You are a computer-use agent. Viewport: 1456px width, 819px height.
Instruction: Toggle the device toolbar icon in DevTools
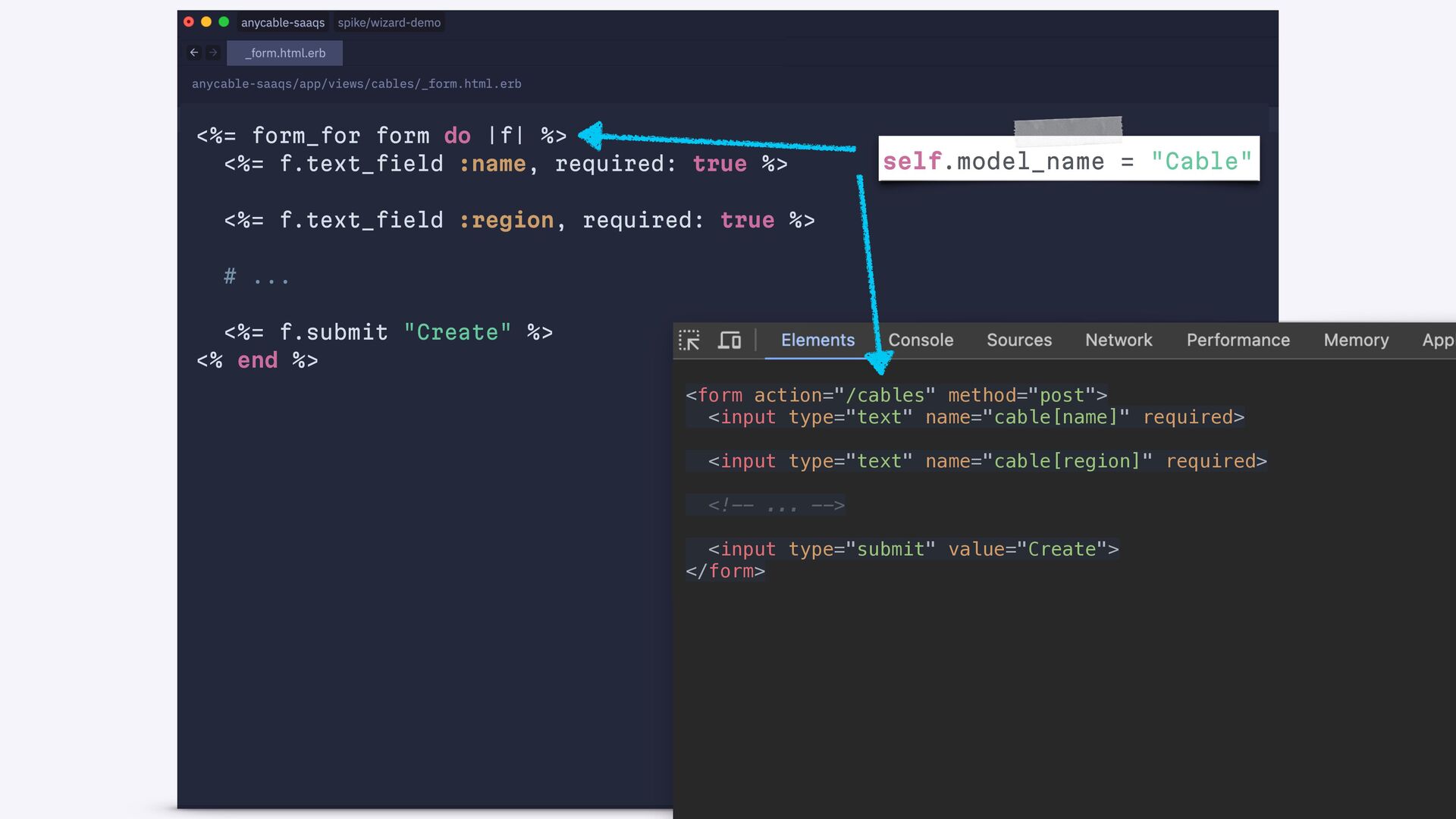[729, 340]
